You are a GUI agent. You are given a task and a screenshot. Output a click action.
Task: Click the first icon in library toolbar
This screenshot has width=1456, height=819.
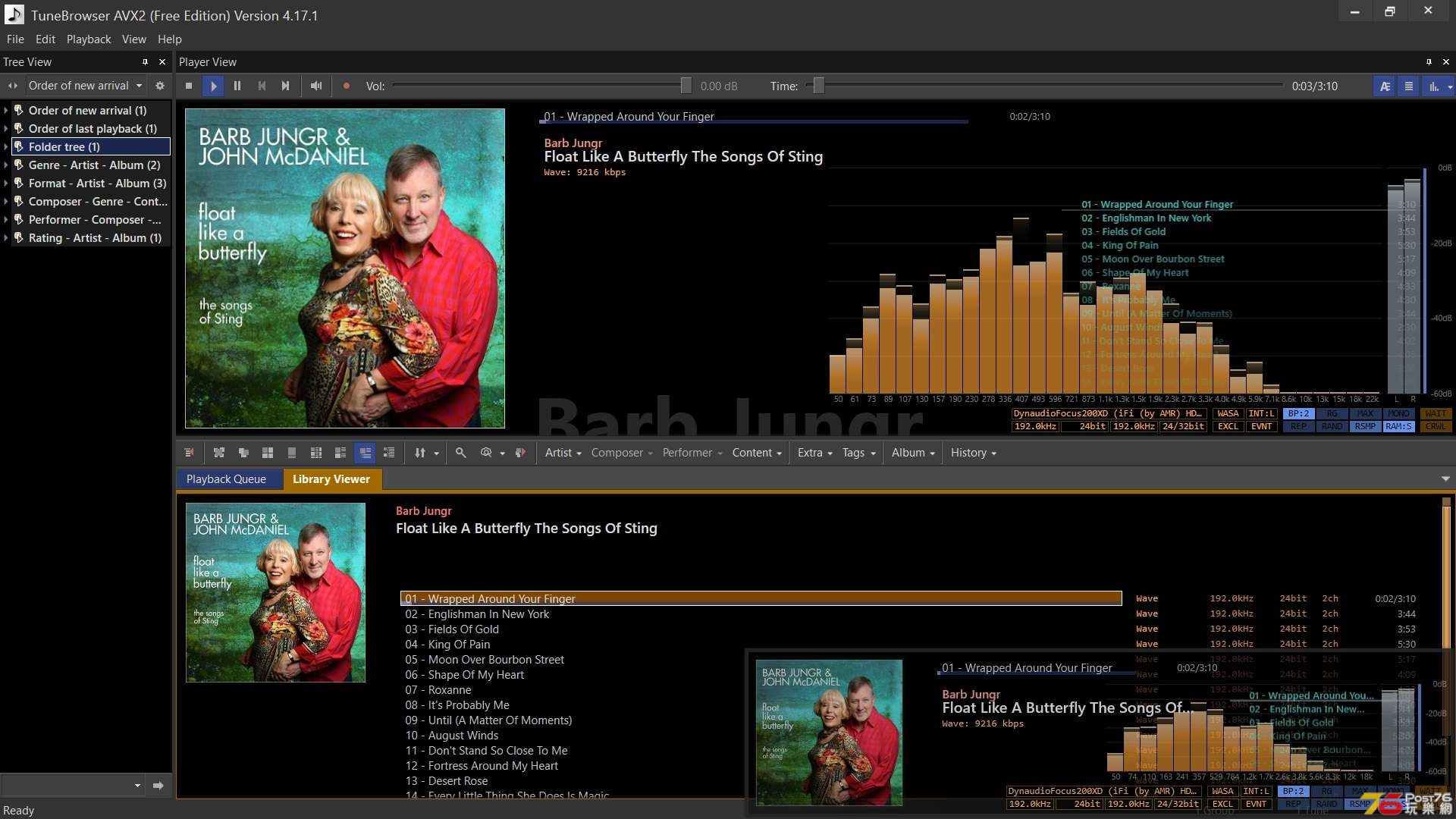(x=189, y=453)
